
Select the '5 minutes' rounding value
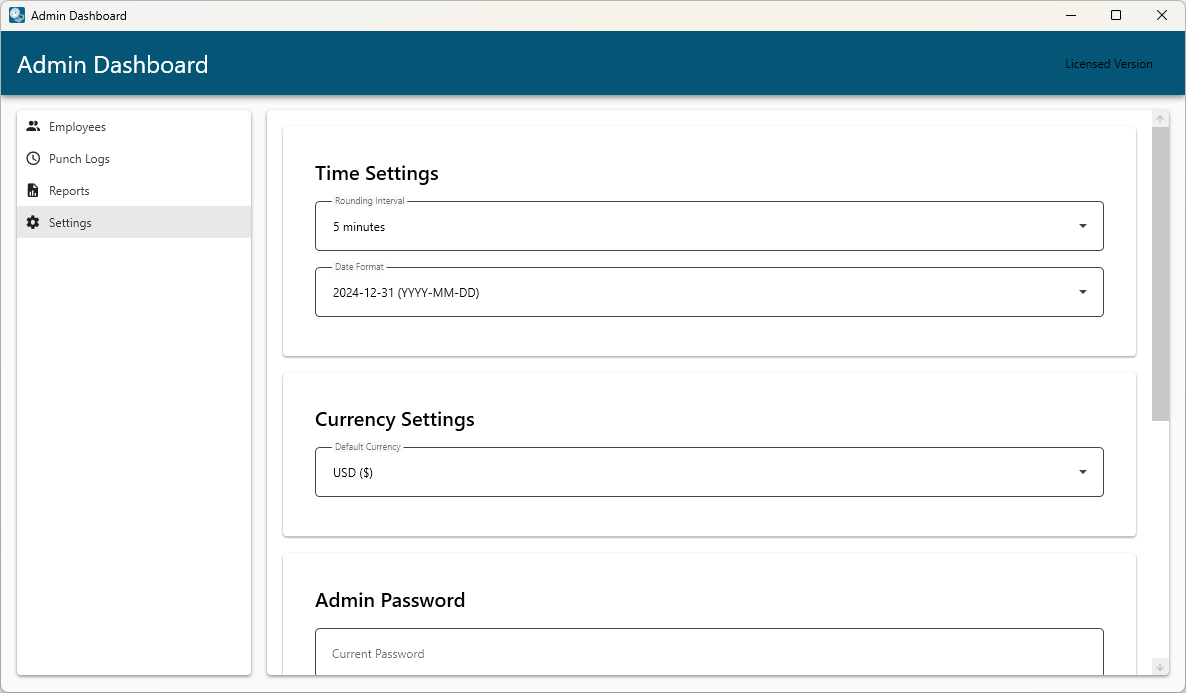coord(359,227)
